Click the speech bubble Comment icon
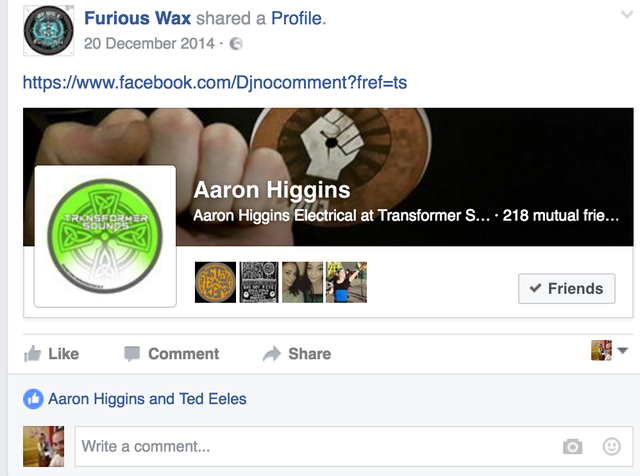 pos(132,354)
